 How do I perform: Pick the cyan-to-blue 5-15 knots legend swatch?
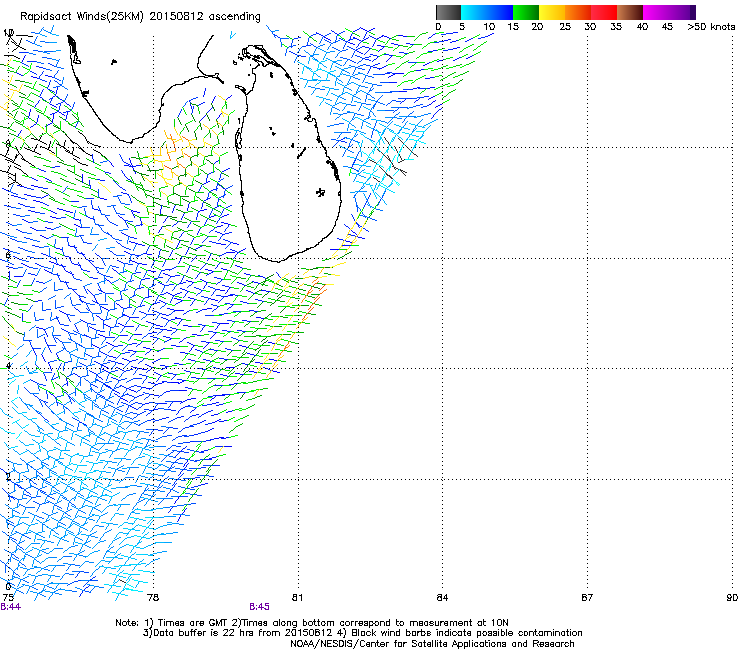(x=487, y=12)
